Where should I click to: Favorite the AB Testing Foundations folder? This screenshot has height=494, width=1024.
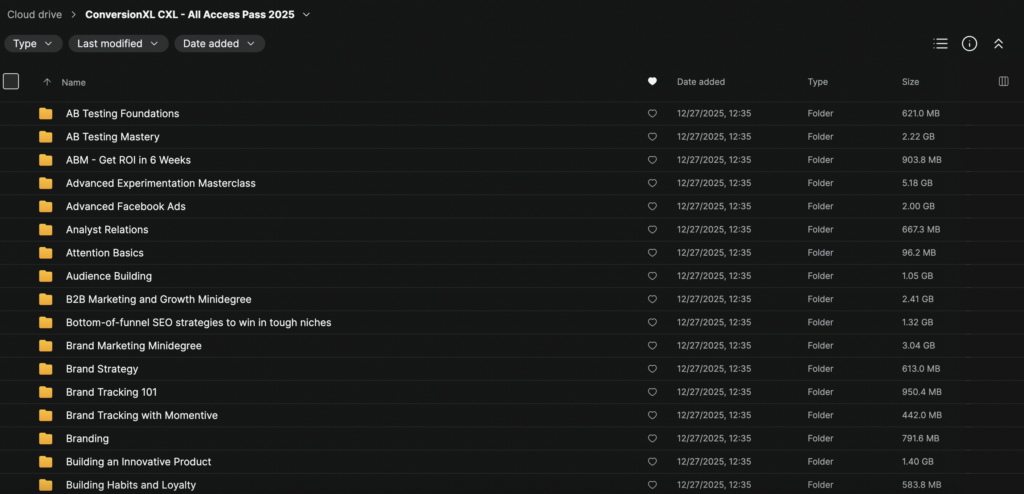click(652, 114)
